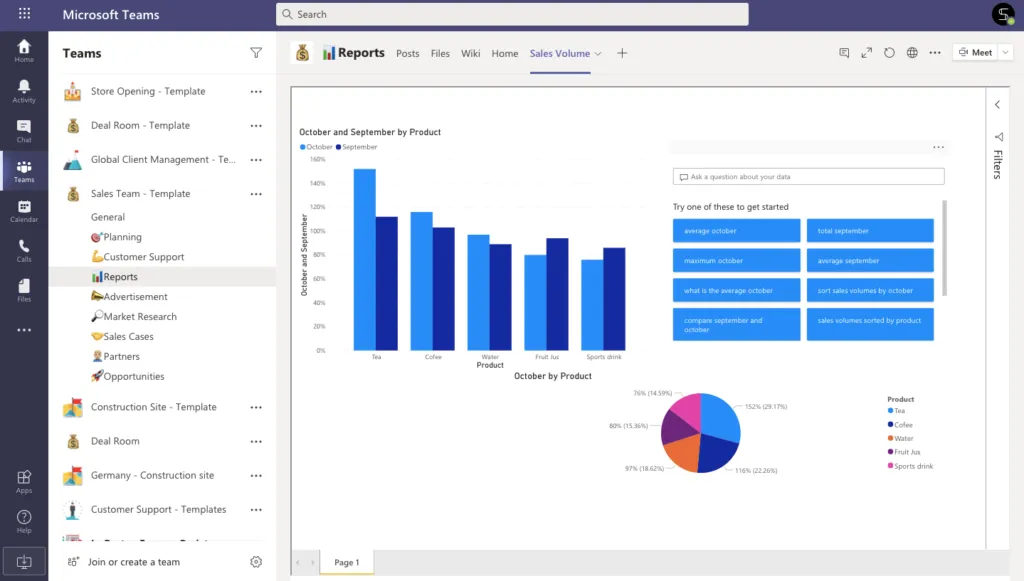Show the tab conversation icon
1024x581 pixels.
coord(844,53)
